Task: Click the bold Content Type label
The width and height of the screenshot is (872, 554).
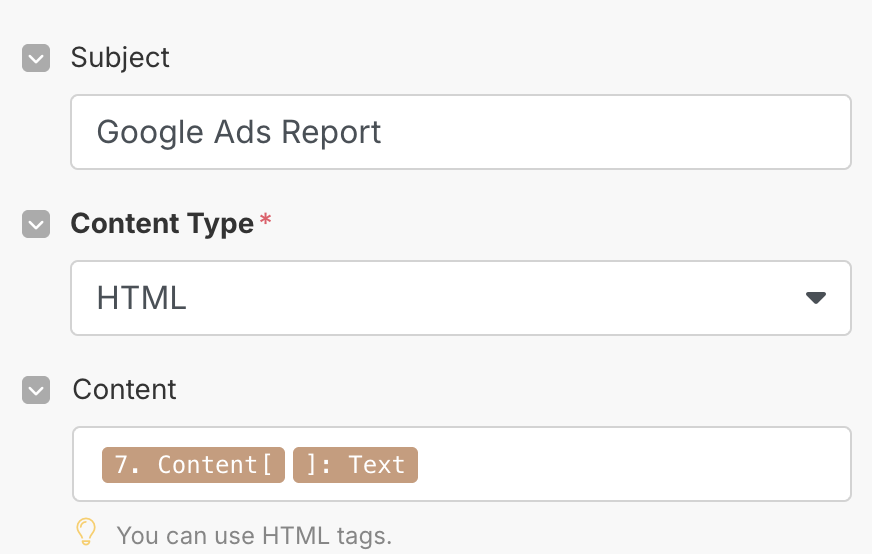Action: coord(162,224)
